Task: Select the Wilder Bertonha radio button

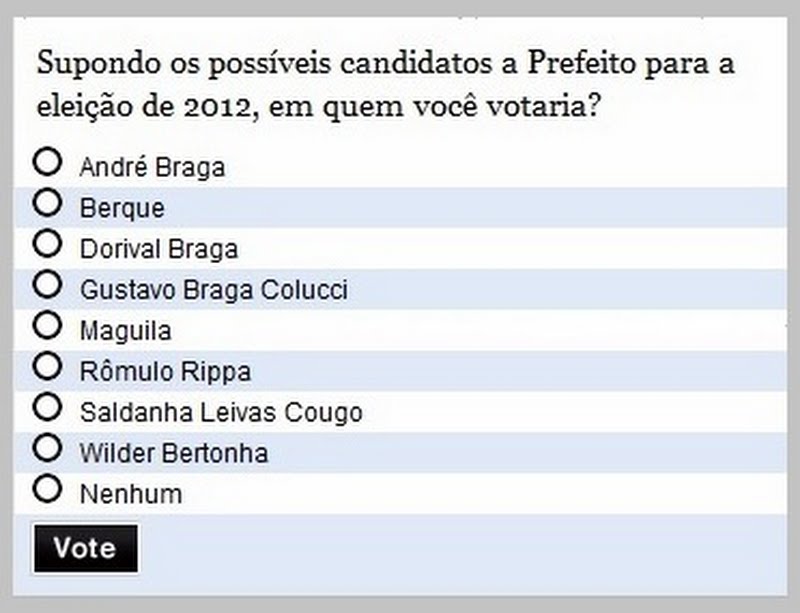Action: point(47,448)
